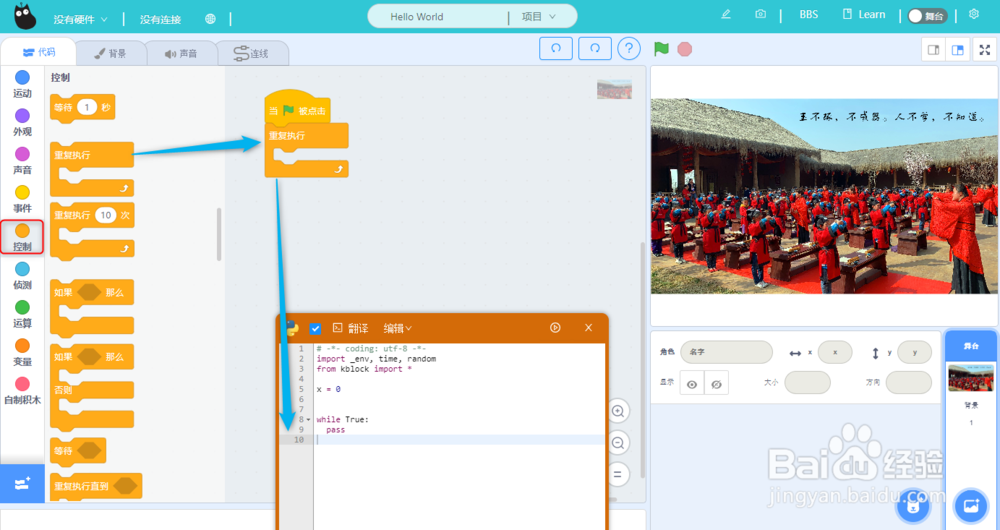Select the stage backdrop thumbnail

971,378
